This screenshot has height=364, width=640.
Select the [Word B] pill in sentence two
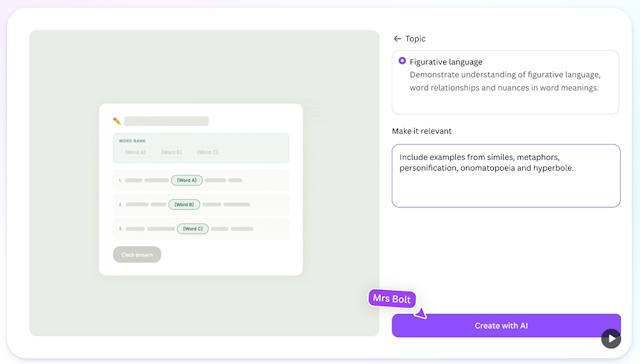184,204
